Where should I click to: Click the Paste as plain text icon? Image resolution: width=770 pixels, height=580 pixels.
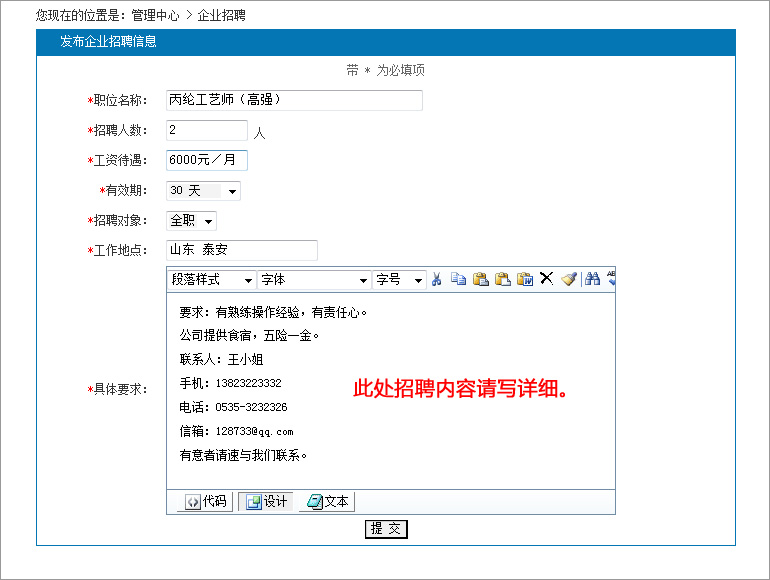(x=502, y=279)
